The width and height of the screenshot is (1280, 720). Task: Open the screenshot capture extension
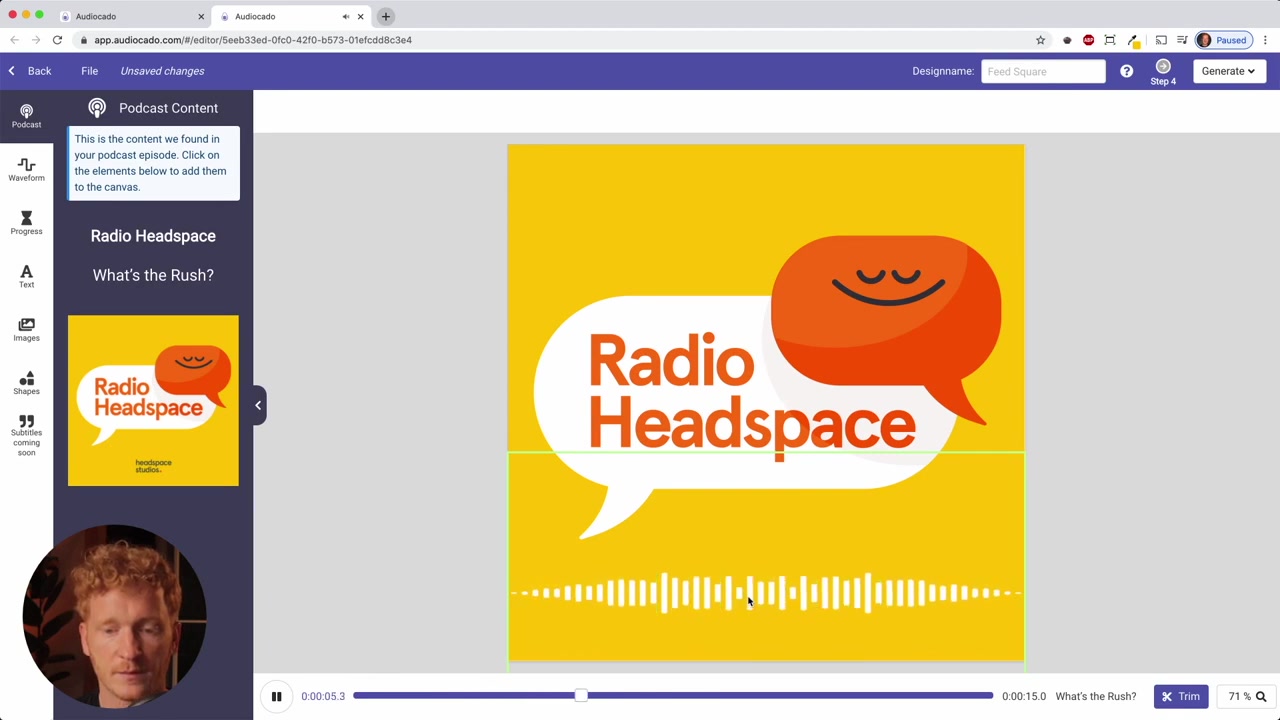pos(1110,40)
